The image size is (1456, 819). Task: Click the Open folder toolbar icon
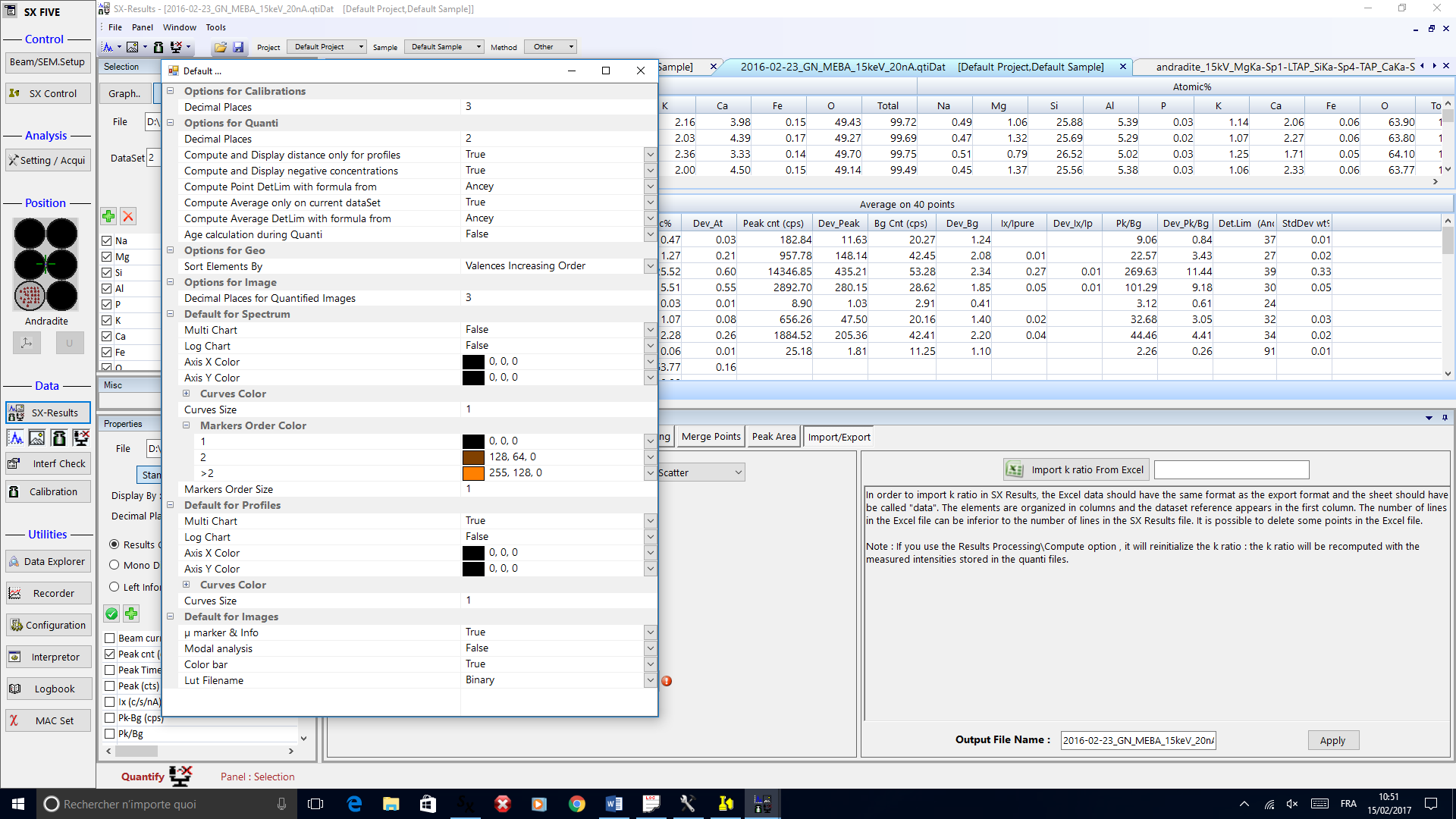click(220, 47)
